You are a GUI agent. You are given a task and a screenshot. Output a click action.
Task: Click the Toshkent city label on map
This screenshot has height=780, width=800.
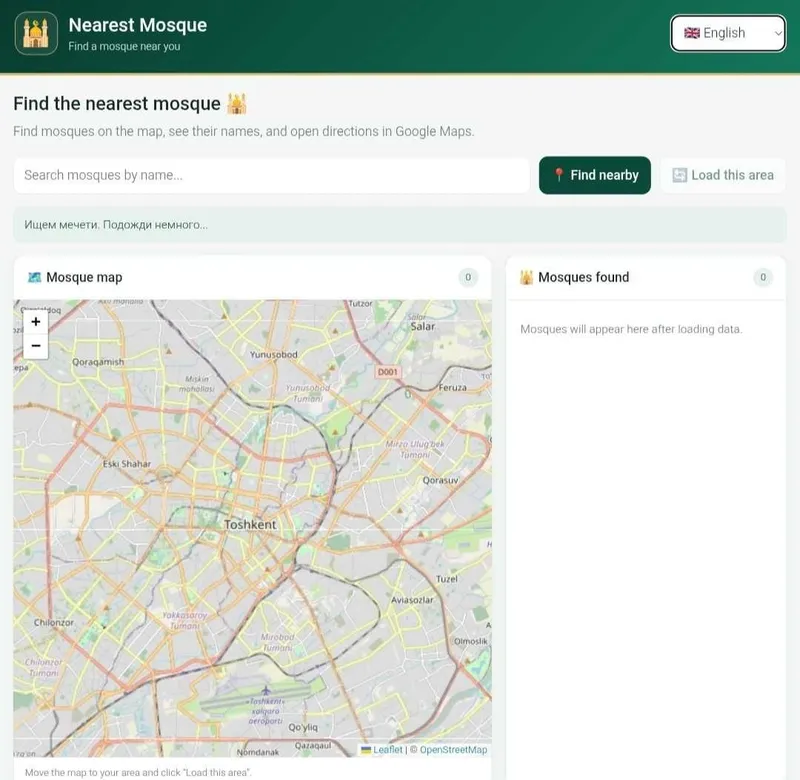click(250, 524)
